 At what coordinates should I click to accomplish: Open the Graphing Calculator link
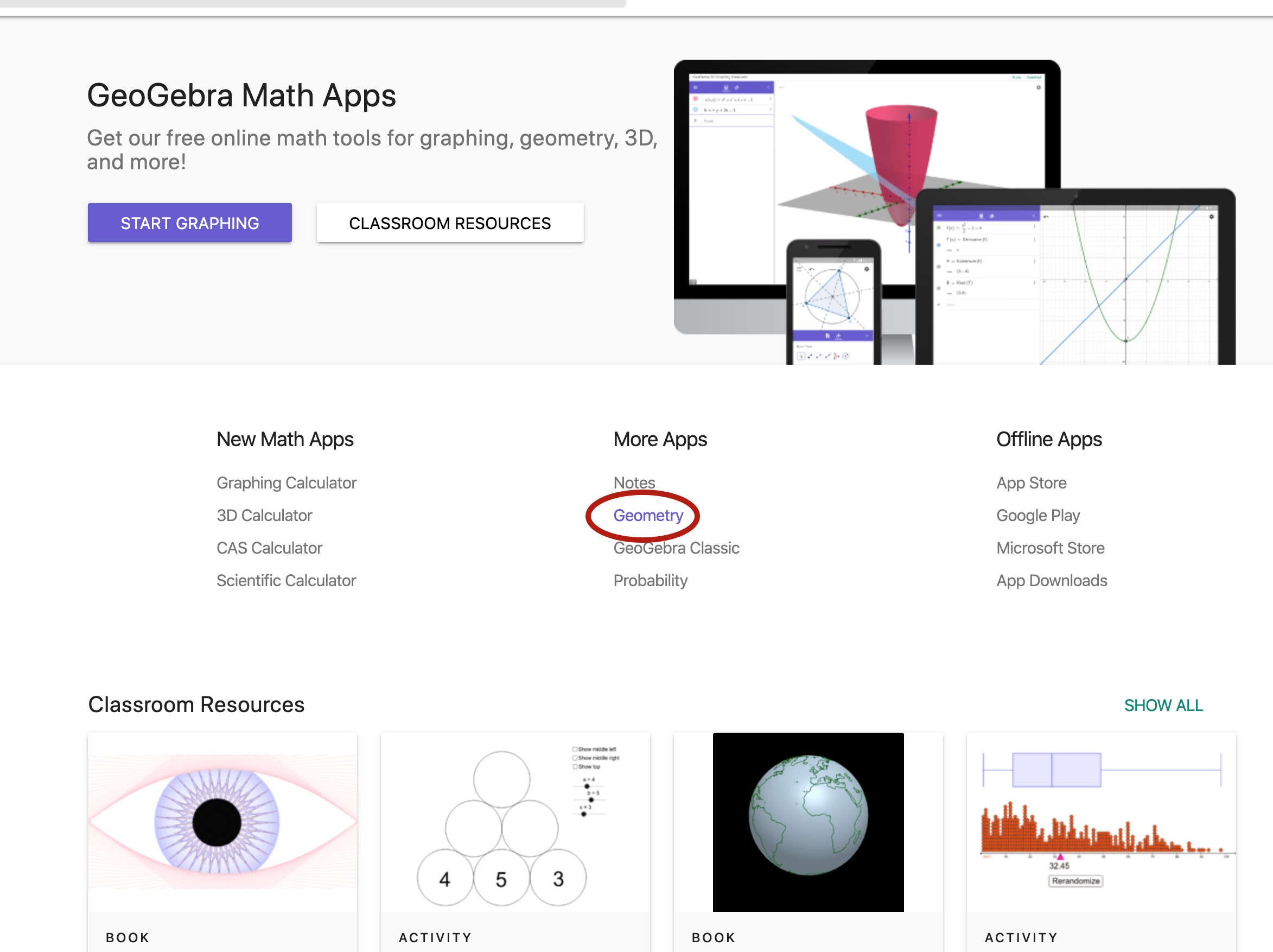point(286,483)
